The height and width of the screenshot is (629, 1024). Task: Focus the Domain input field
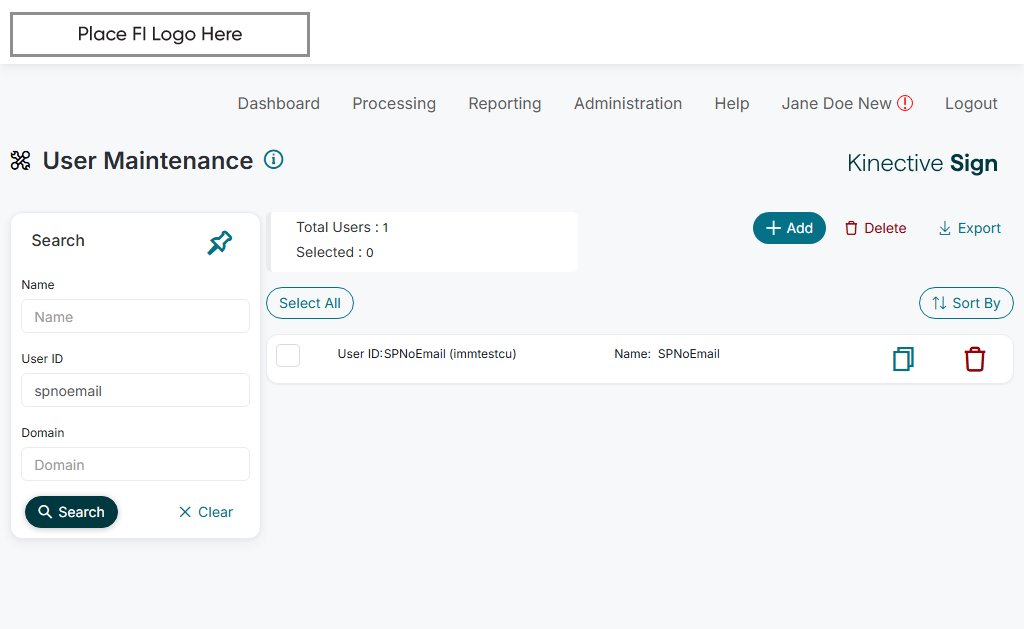(x=135, y=465)
